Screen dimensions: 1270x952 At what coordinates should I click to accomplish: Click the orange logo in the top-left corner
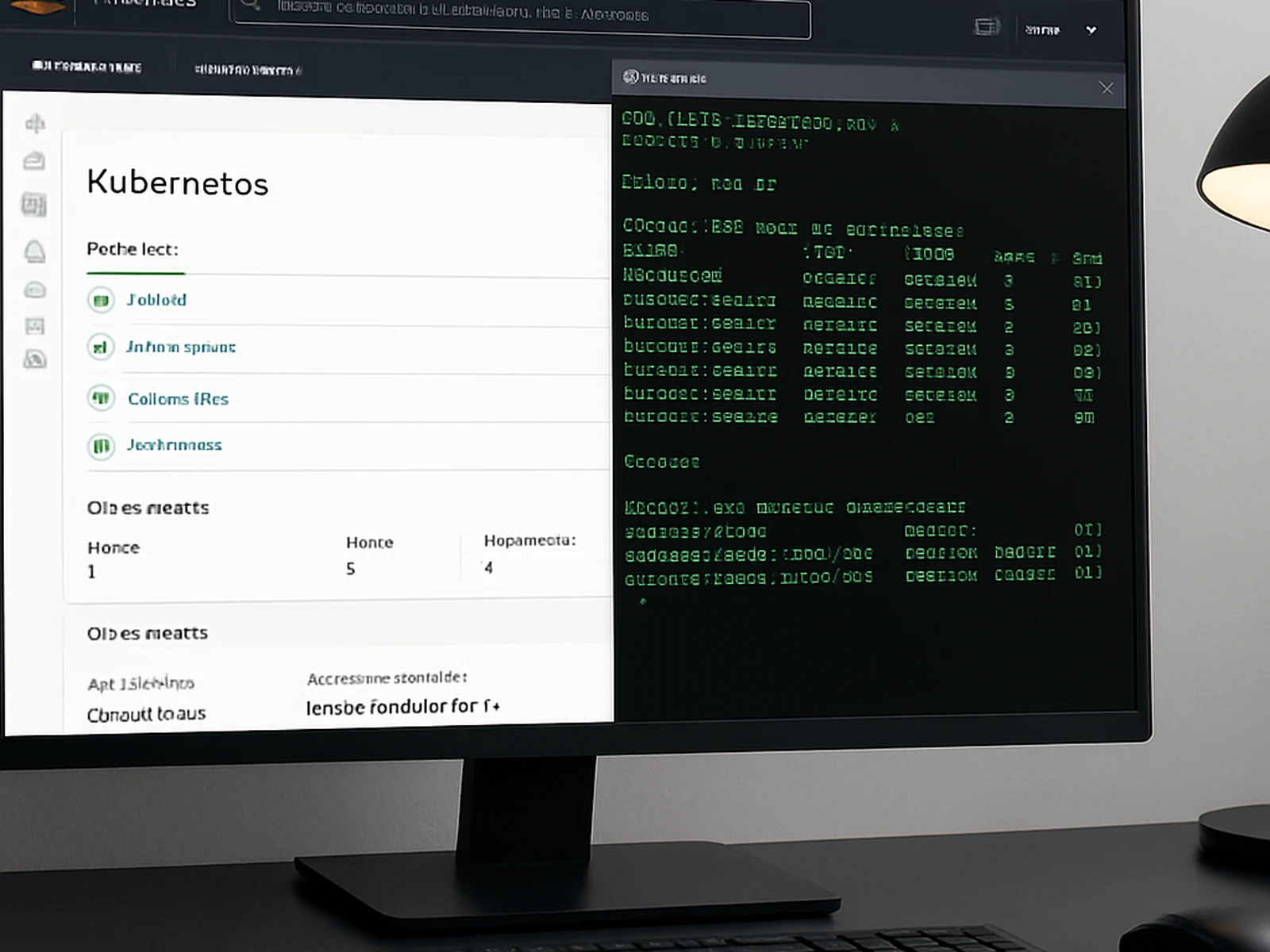[x=36, y=6]
